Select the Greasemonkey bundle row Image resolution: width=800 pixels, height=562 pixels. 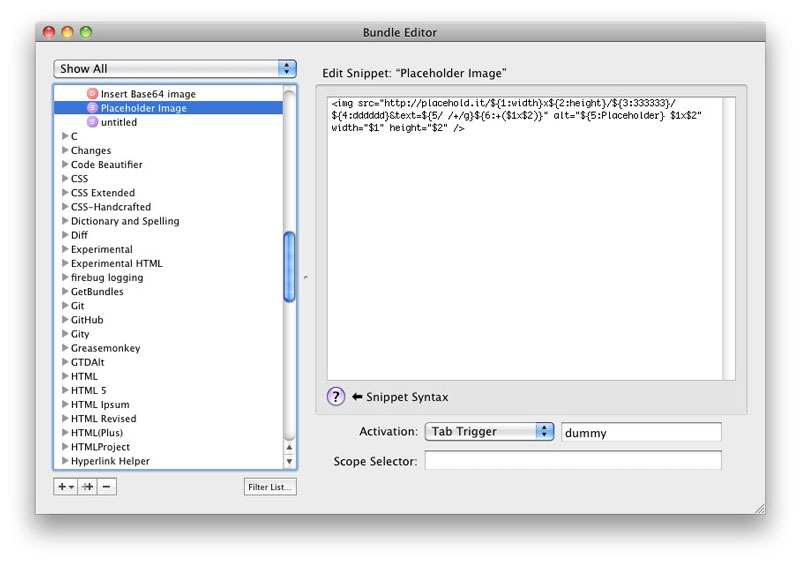(x=105, y=348)
